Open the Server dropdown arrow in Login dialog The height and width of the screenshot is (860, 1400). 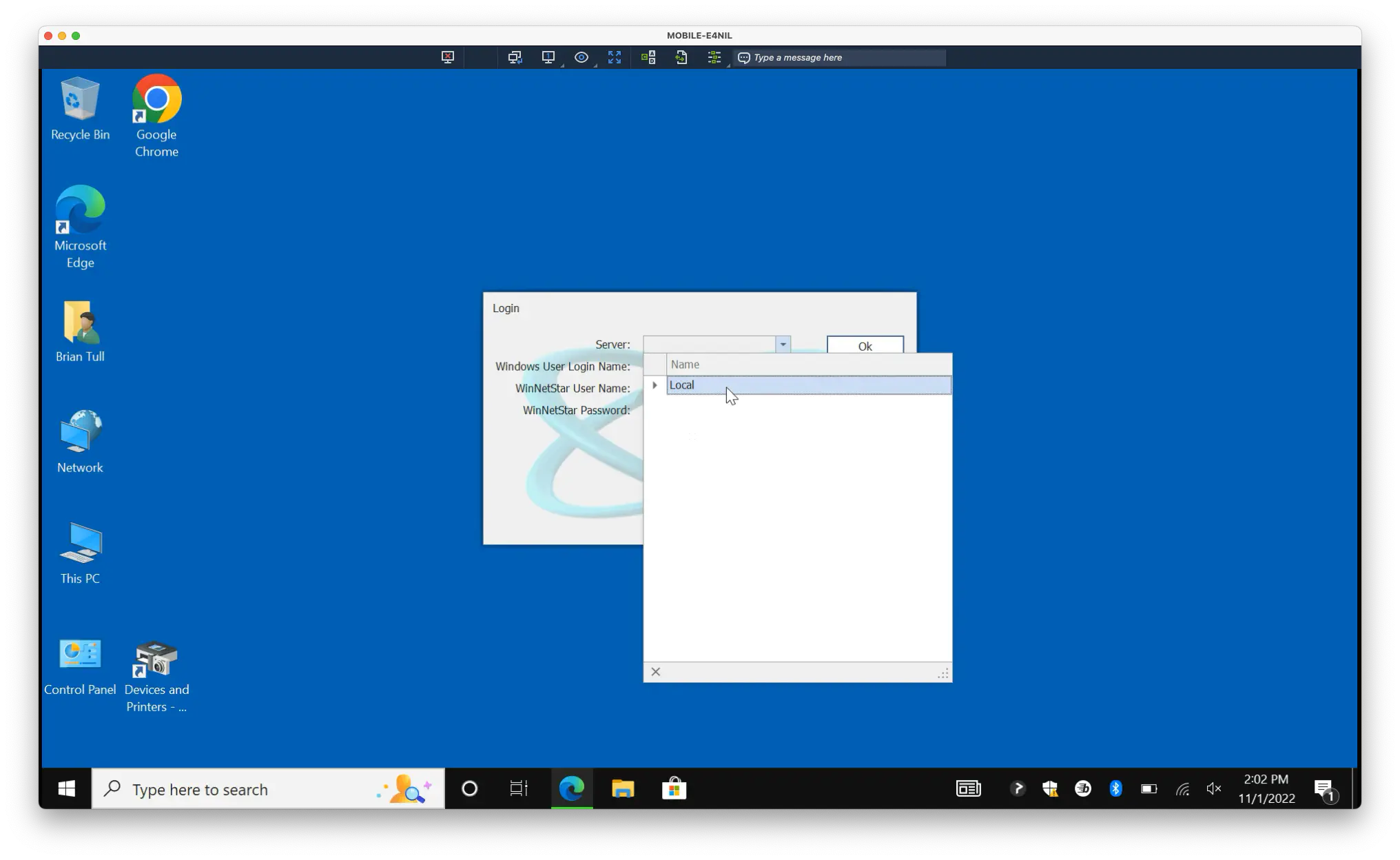[783, 344]
